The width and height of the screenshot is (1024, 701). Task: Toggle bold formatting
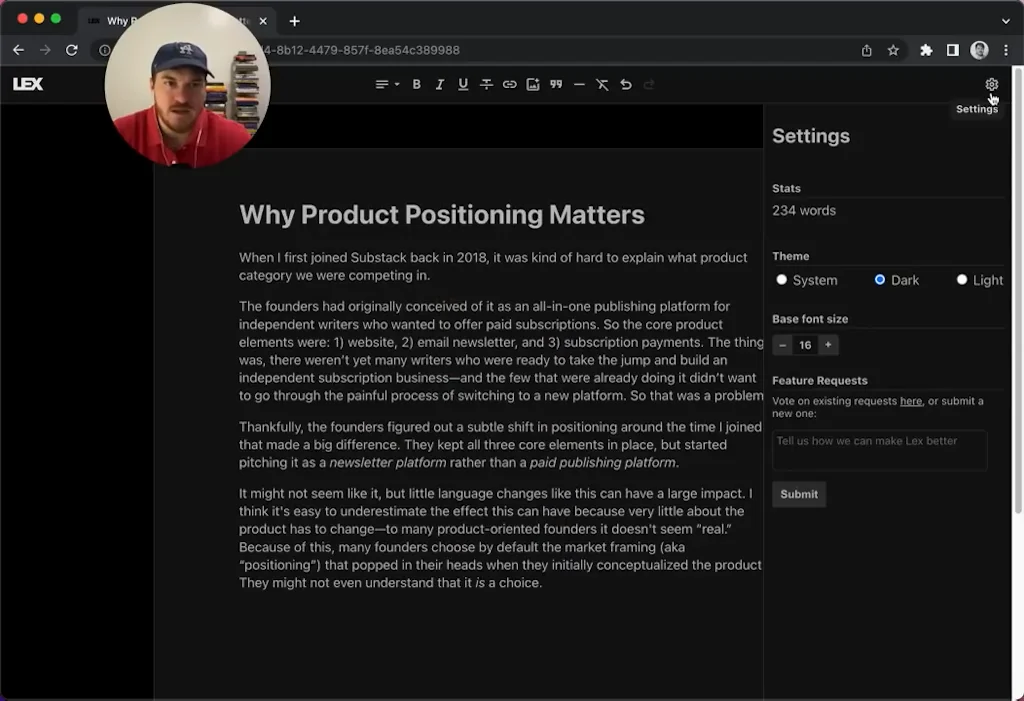416,84
